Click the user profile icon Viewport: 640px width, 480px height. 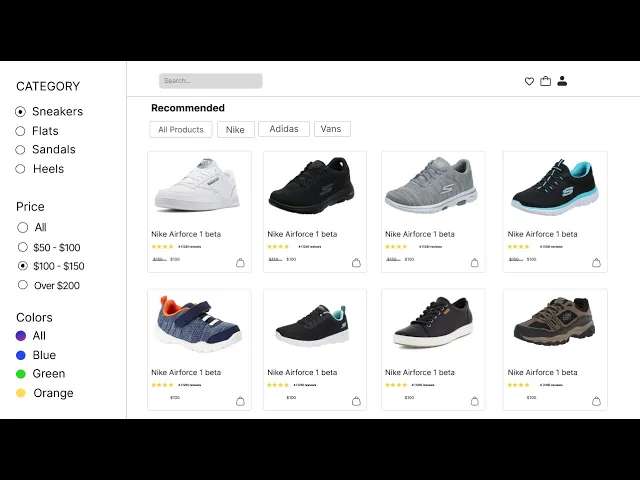click(562, 81)
